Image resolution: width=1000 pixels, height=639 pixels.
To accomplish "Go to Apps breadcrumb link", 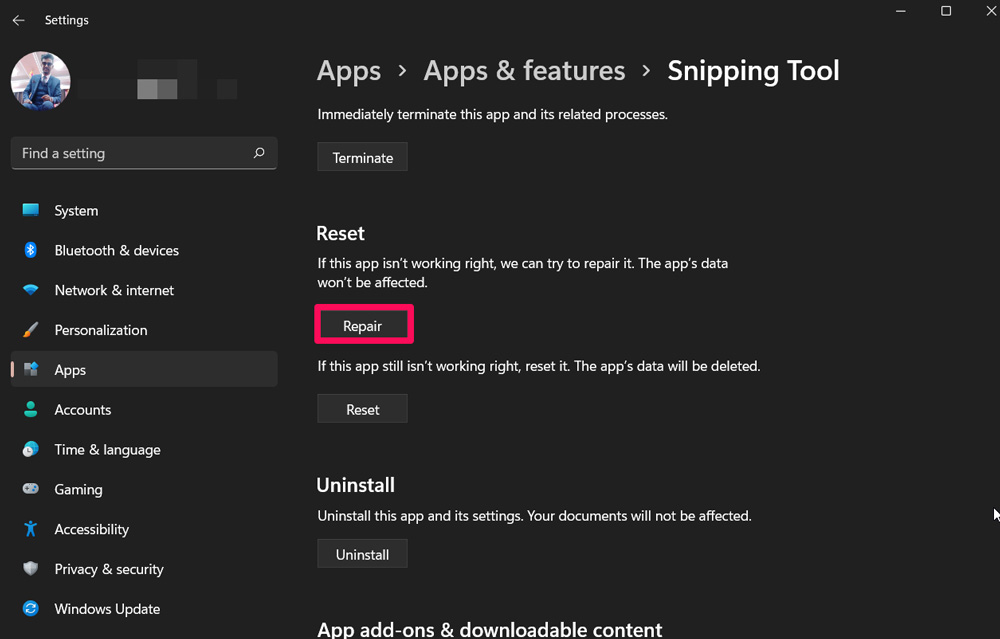I will [349, 71].
